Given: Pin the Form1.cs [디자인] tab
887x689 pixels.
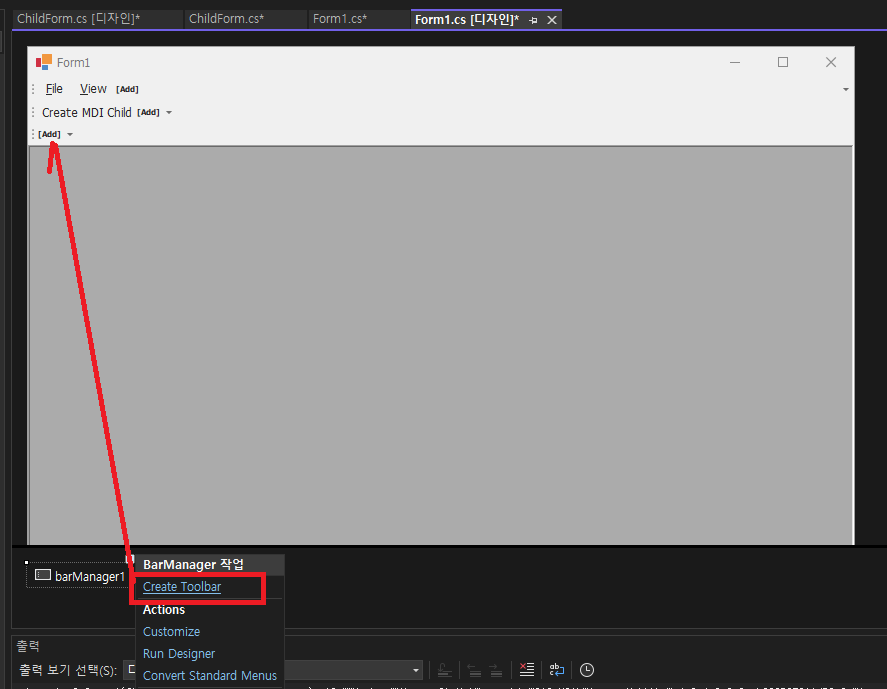Looking at the screenshot, I should (x=533, y=20).
